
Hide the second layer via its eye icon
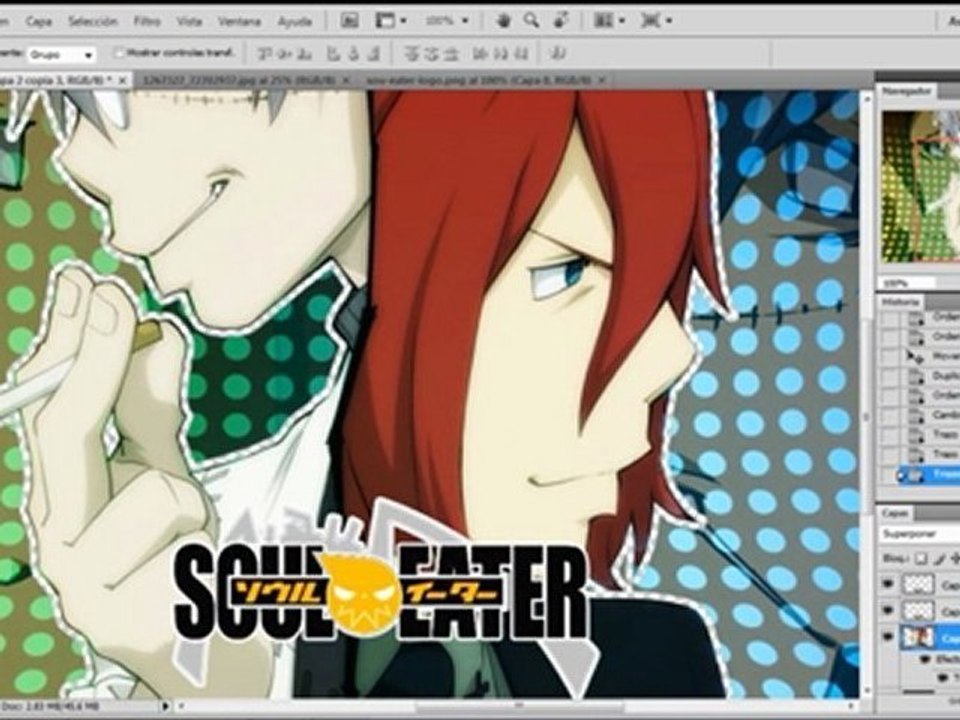click(888, 610)
